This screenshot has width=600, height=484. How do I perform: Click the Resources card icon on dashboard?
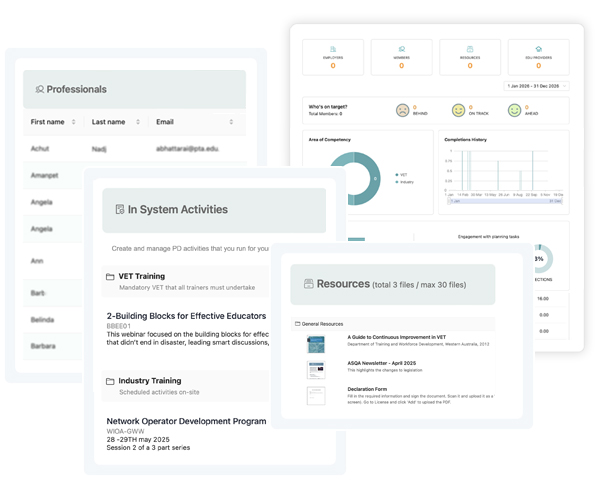click(470, 49)
